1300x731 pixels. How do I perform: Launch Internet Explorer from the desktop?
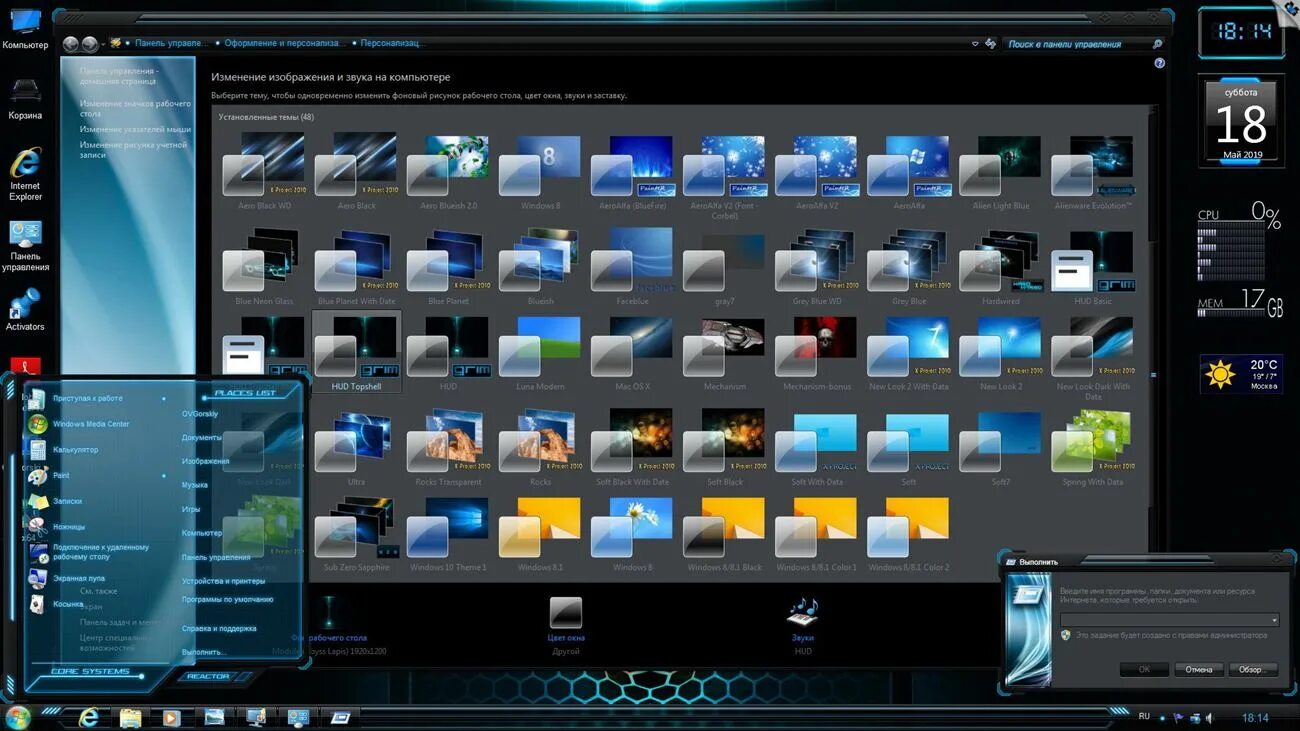25,174
